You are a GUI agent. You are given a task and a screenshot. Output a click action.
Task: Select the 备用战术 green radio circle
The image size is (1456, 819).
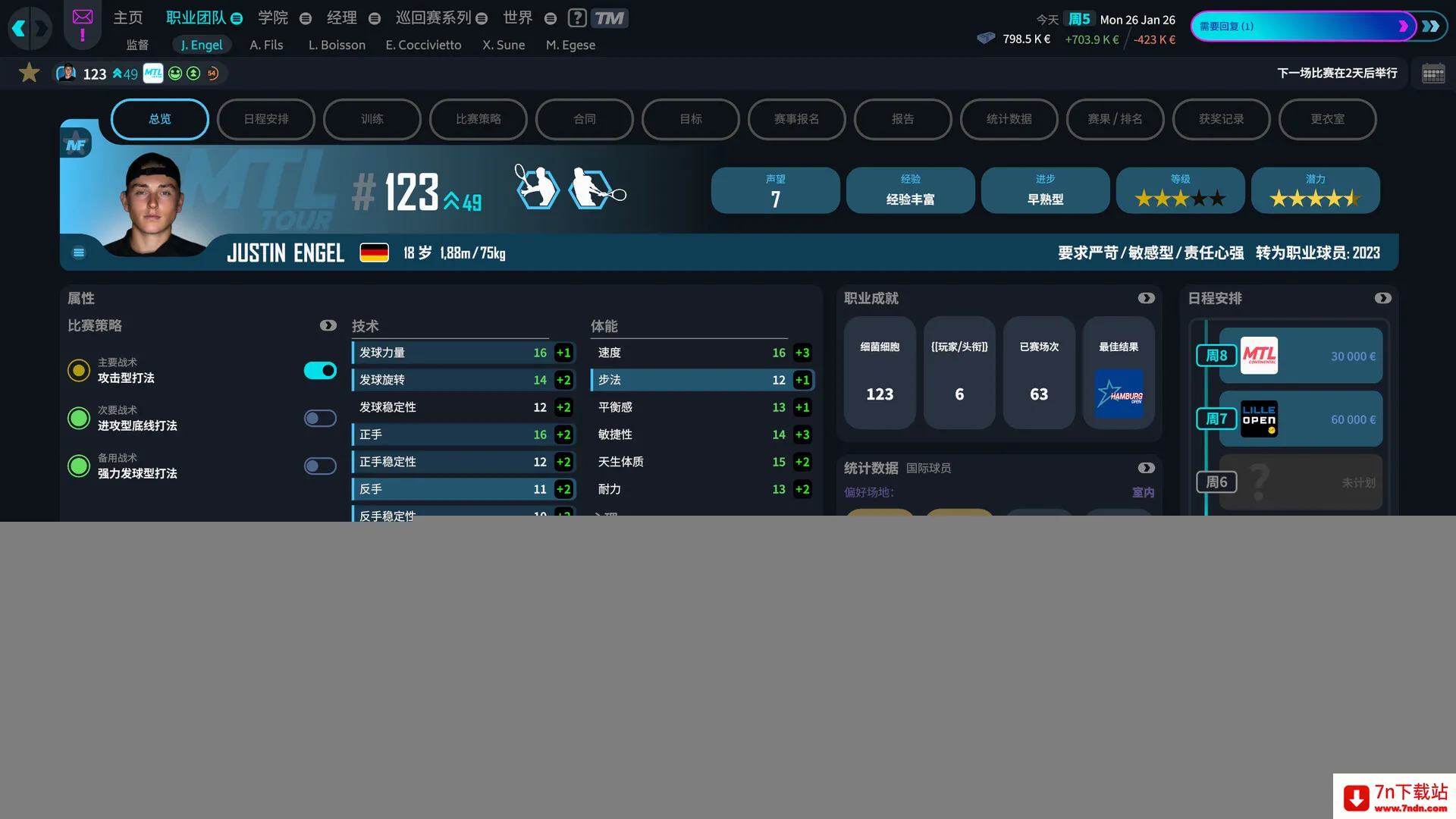tap(79, 466)
